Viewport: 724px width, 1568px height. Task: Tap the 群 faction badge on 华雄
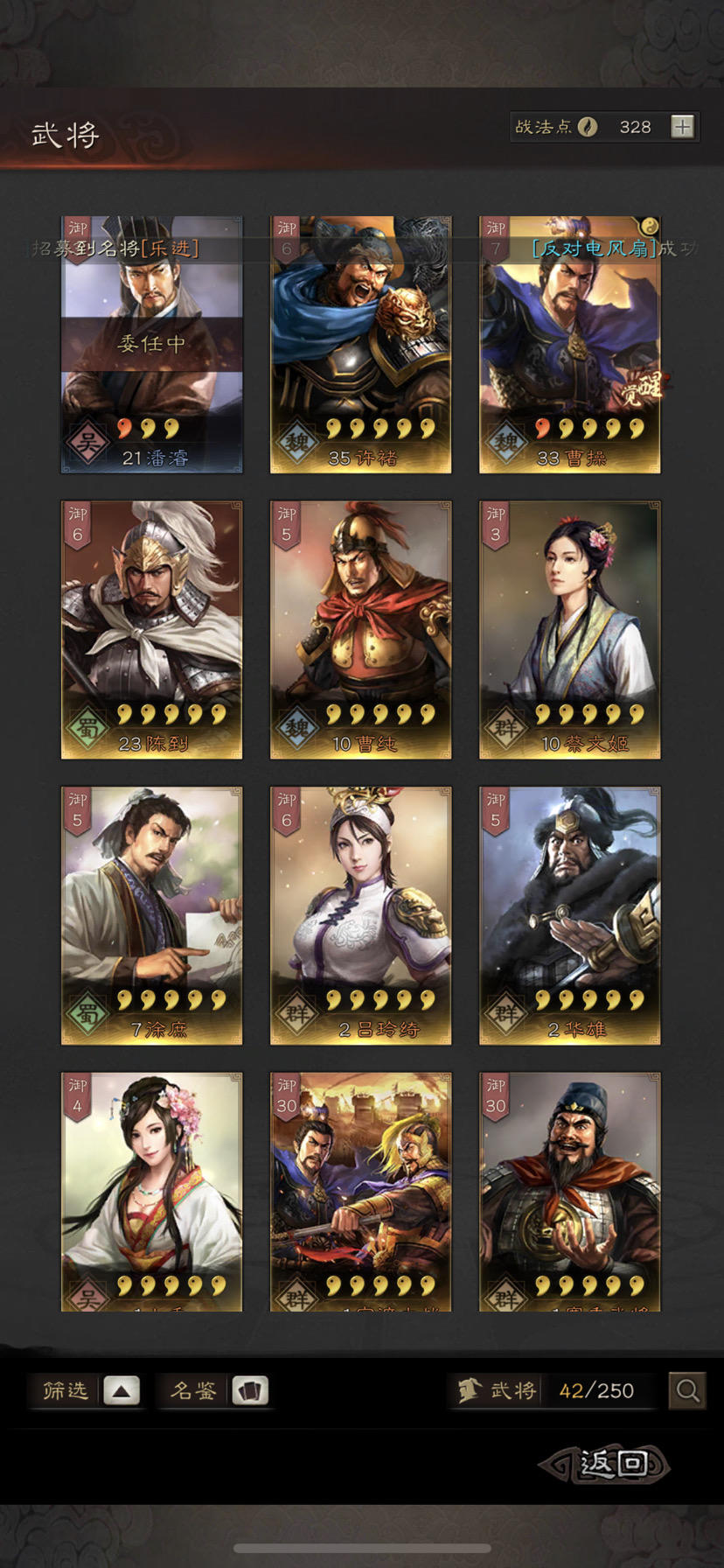point(505,1014)
